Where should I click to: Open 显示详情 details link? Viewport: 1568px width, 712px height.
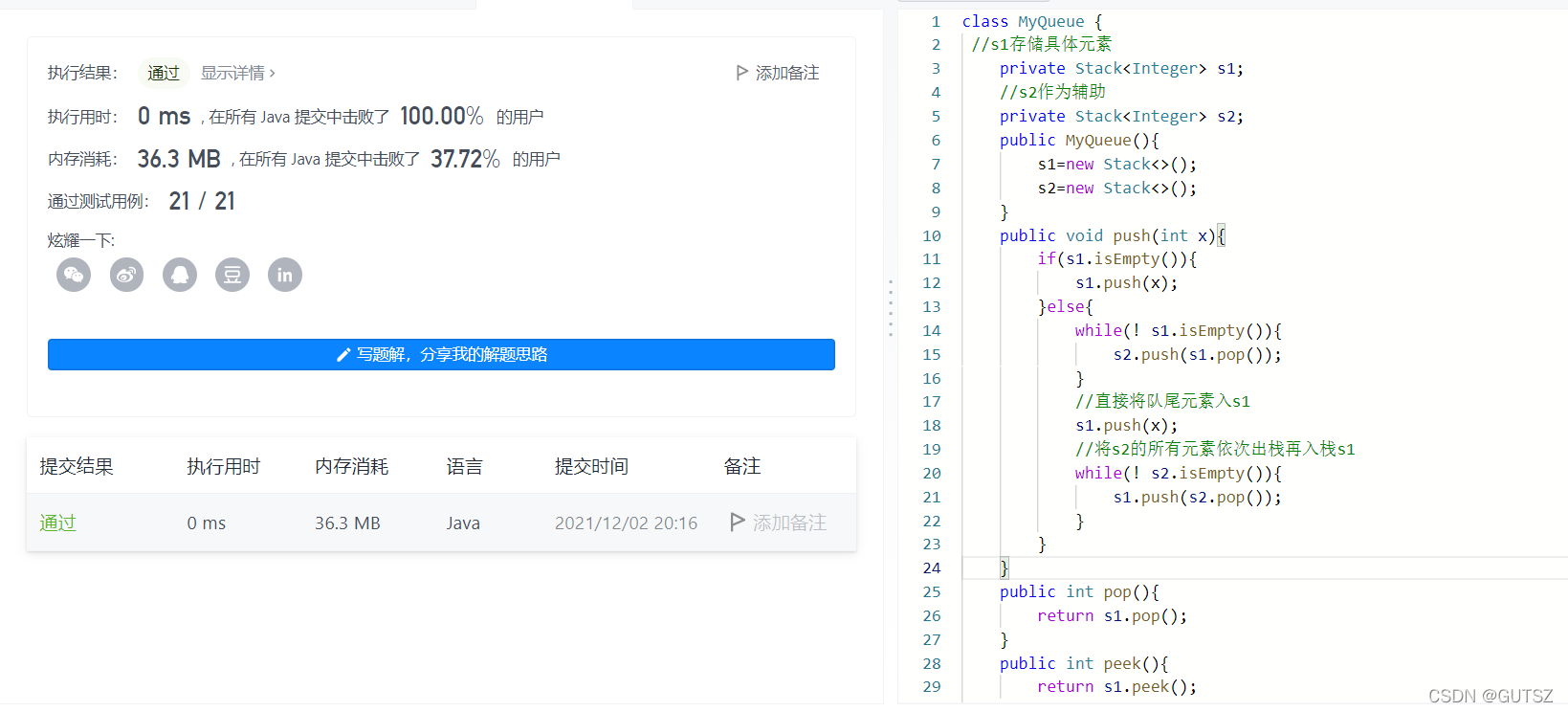tap(237, 73)
